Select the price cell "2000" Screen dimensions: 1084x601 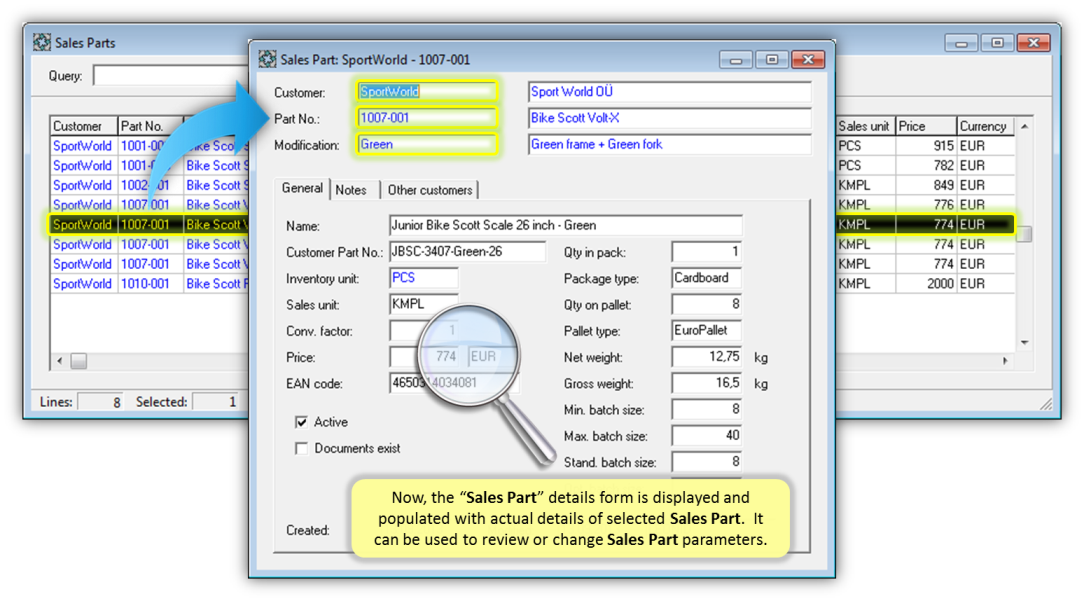point(926,284)
